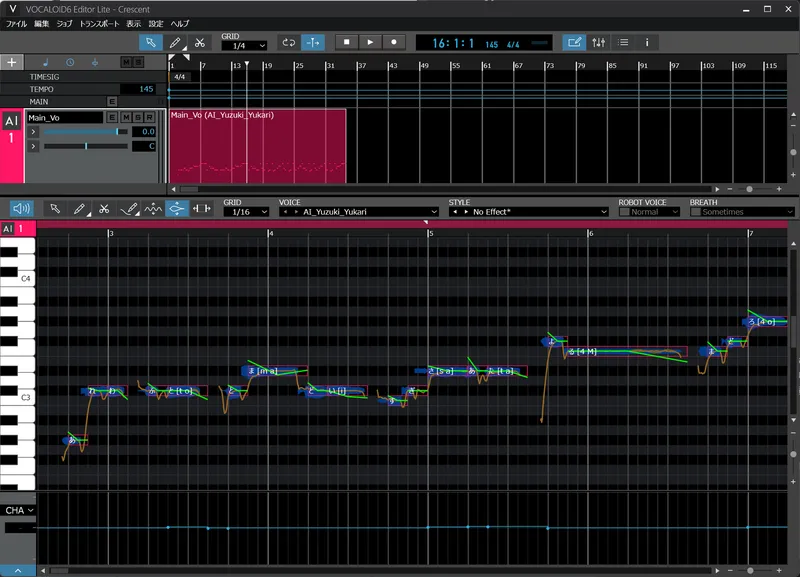Toggle the loop playback icon
Screen dimensions: 800x577
[x=289, y=42]
